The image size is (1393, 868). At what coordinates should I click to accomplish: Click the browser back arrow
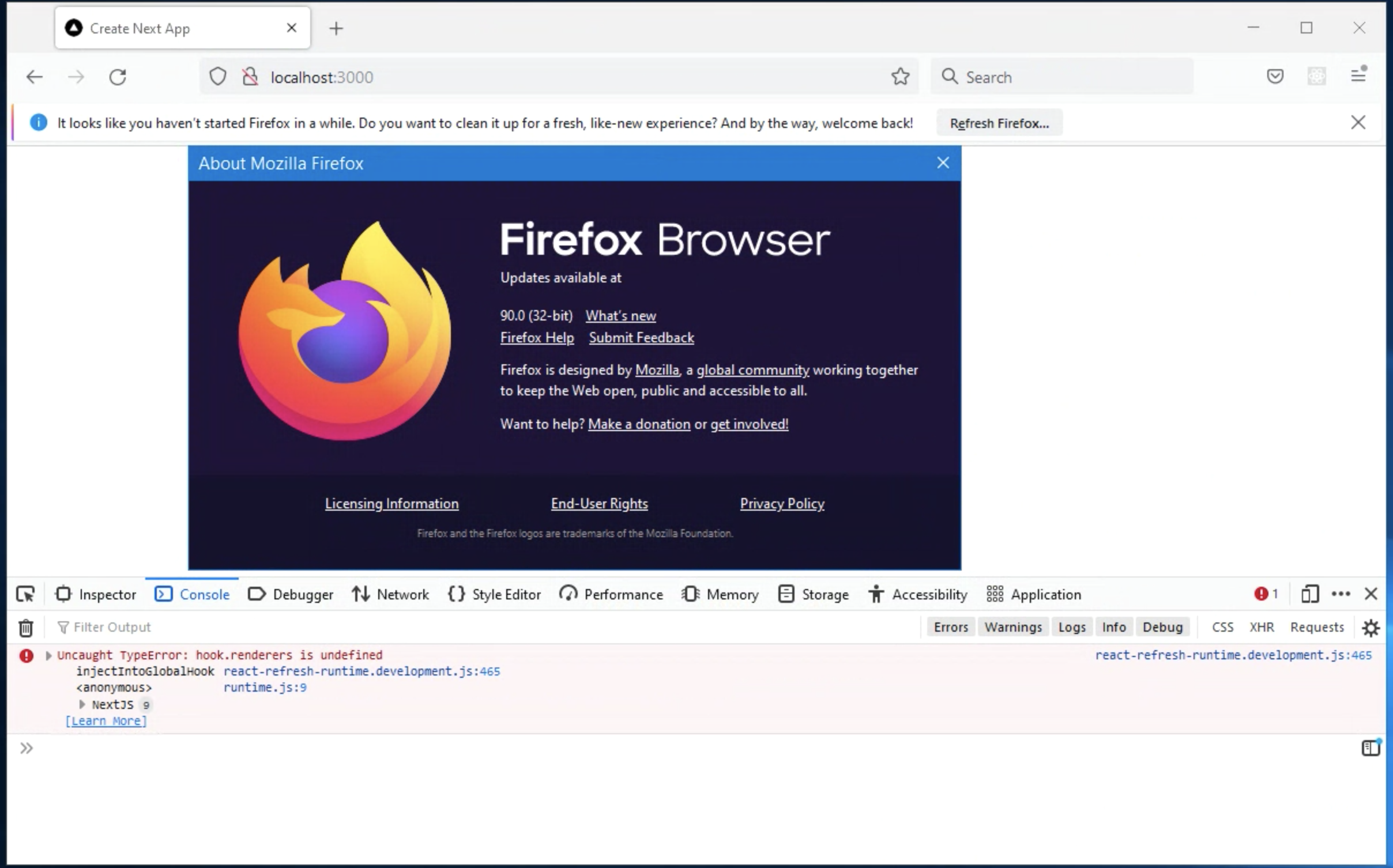(x=35, y=77)
